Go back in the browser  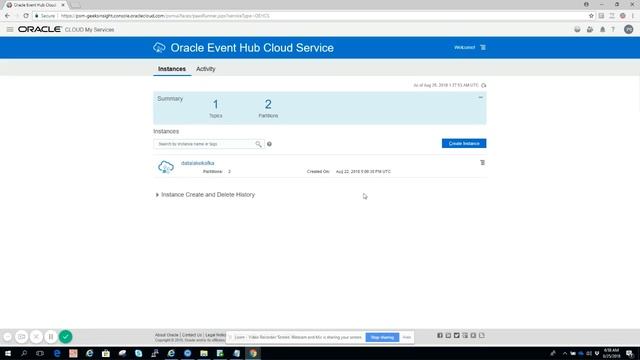tap(7, 16)
